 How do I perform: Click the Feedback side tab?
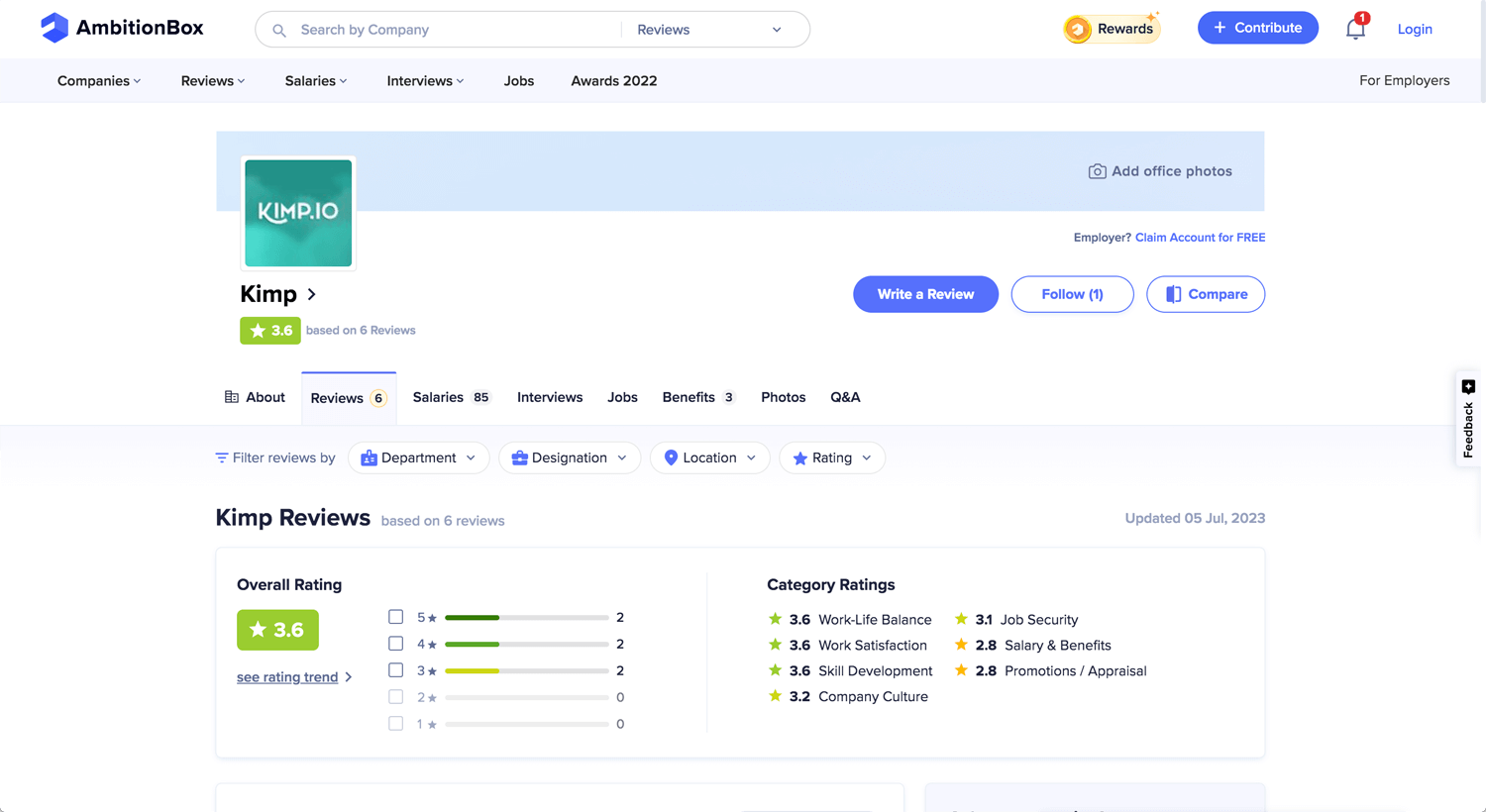coord(1468,418)
